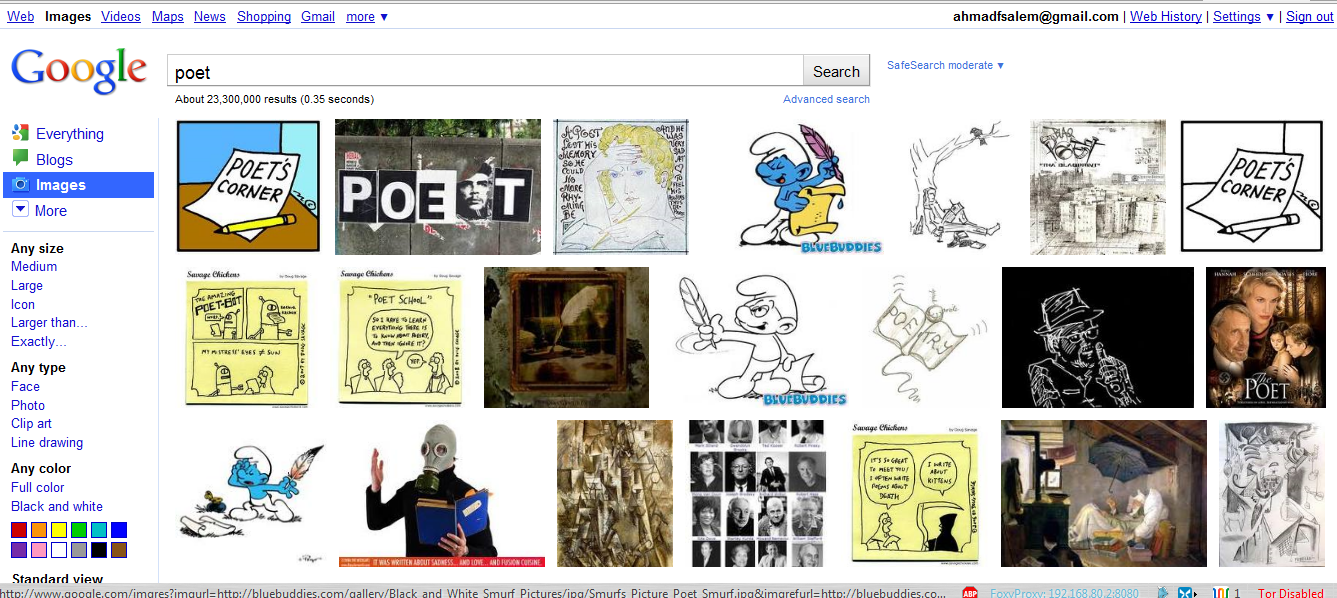Open the Gmail link
Screen dimensions: 1337x598
tap(318, 17)
